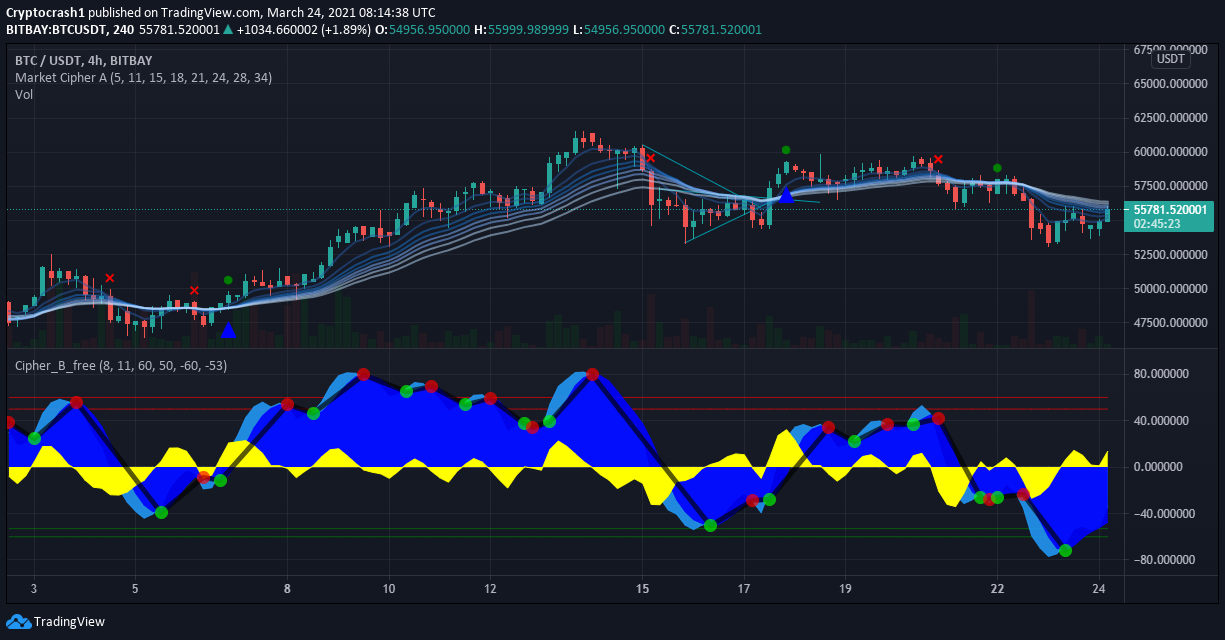
Task: Click the red X marker near the 4th
Action: click(110, 278)
